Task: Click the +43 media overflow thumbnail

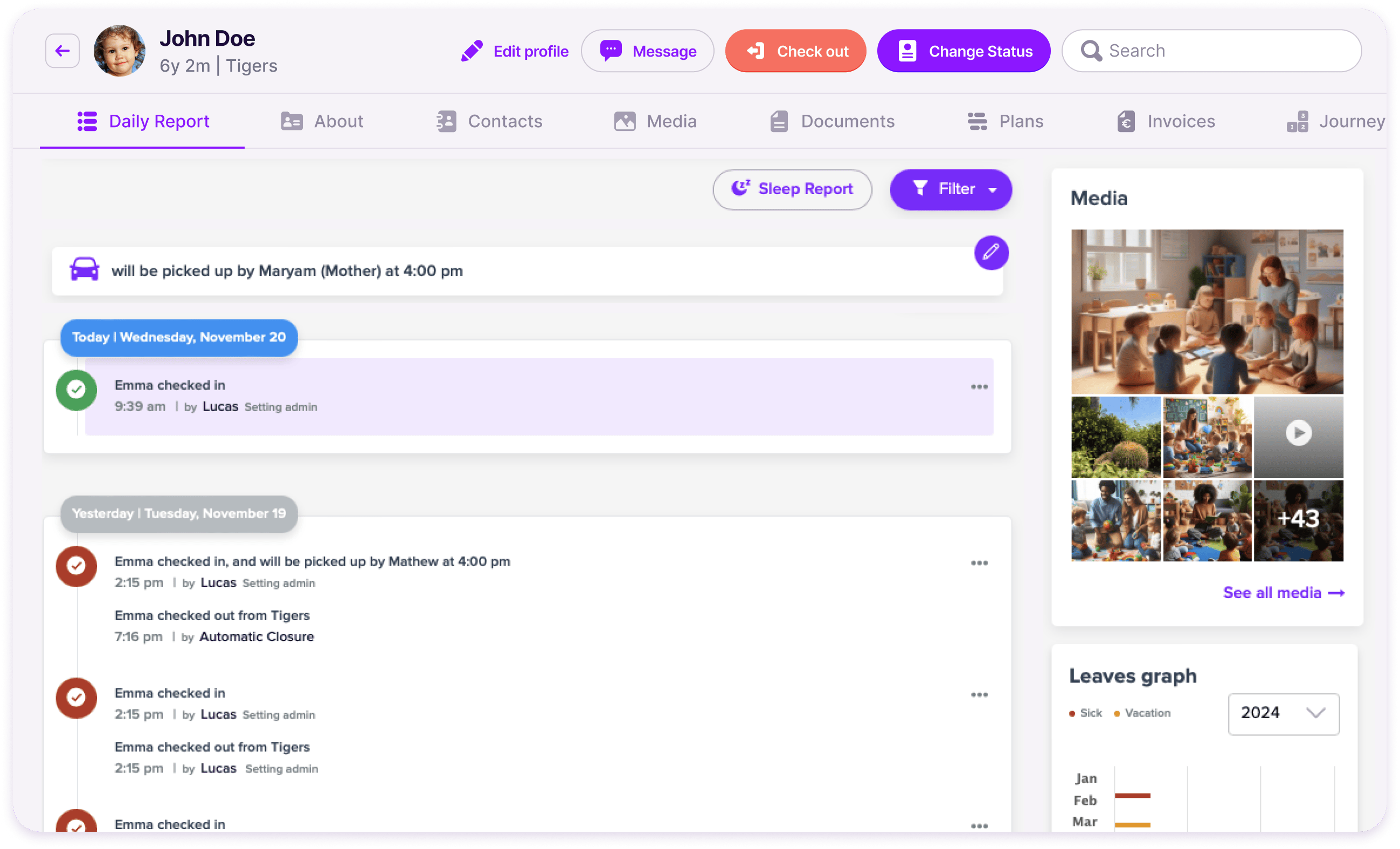Action: click(x=1298, y=520)
